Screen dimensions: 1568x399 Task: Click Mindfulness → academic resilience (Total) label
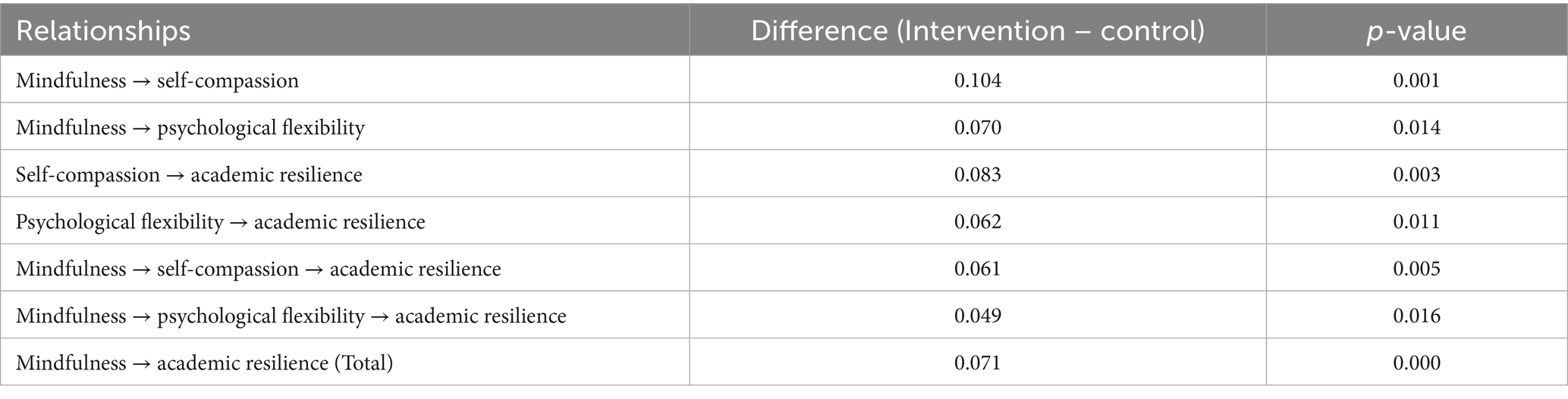204,363
